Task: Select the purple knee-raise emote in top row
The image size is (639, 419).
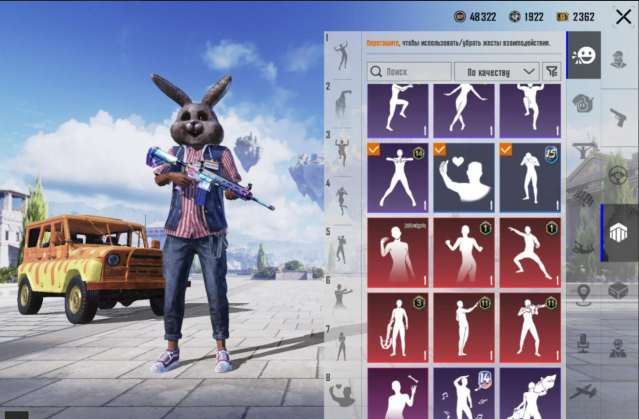Action: tap(398, 110)
